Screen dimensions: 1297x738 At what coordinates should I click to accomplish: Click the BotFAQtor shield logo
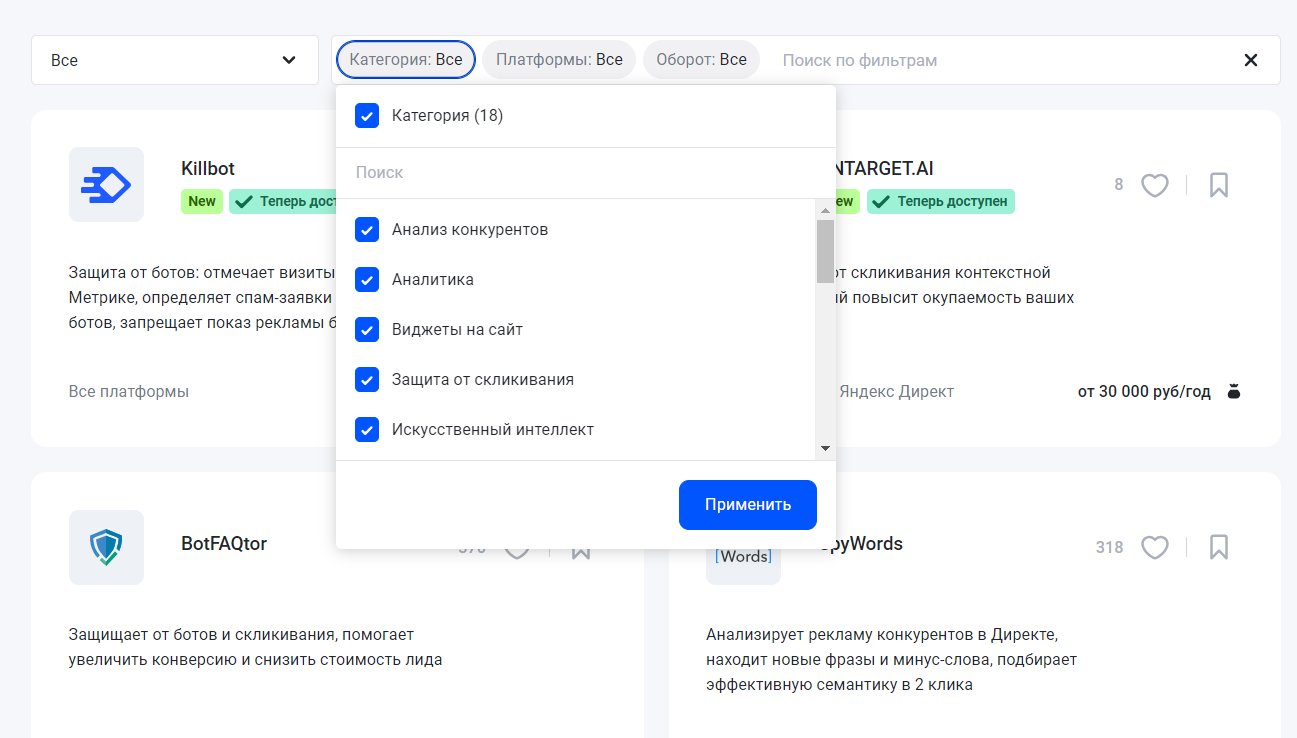click(106, 547)
